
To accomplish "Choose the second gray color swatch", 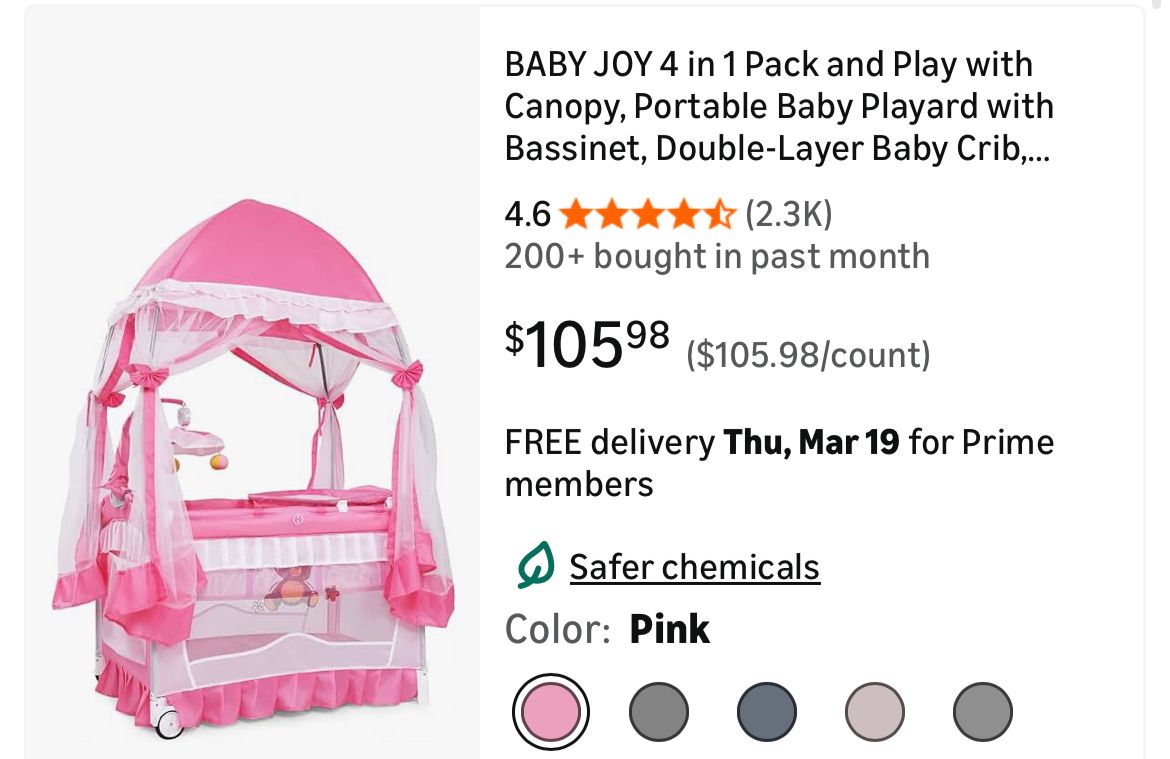I will pyautogui.click(x=658, y=712).
